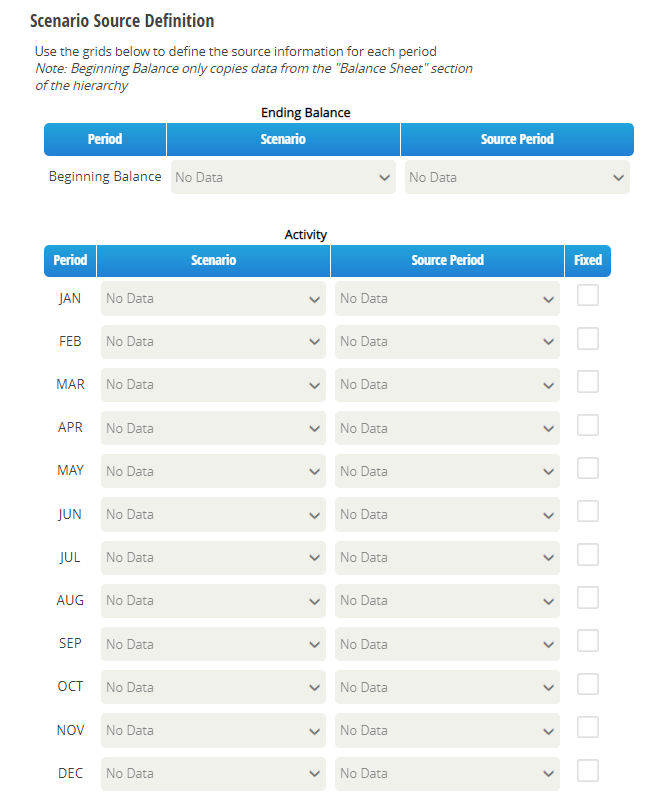
Task: Open Beginning Balance Source Period dropdown
Action: click(x=517, y=177)
